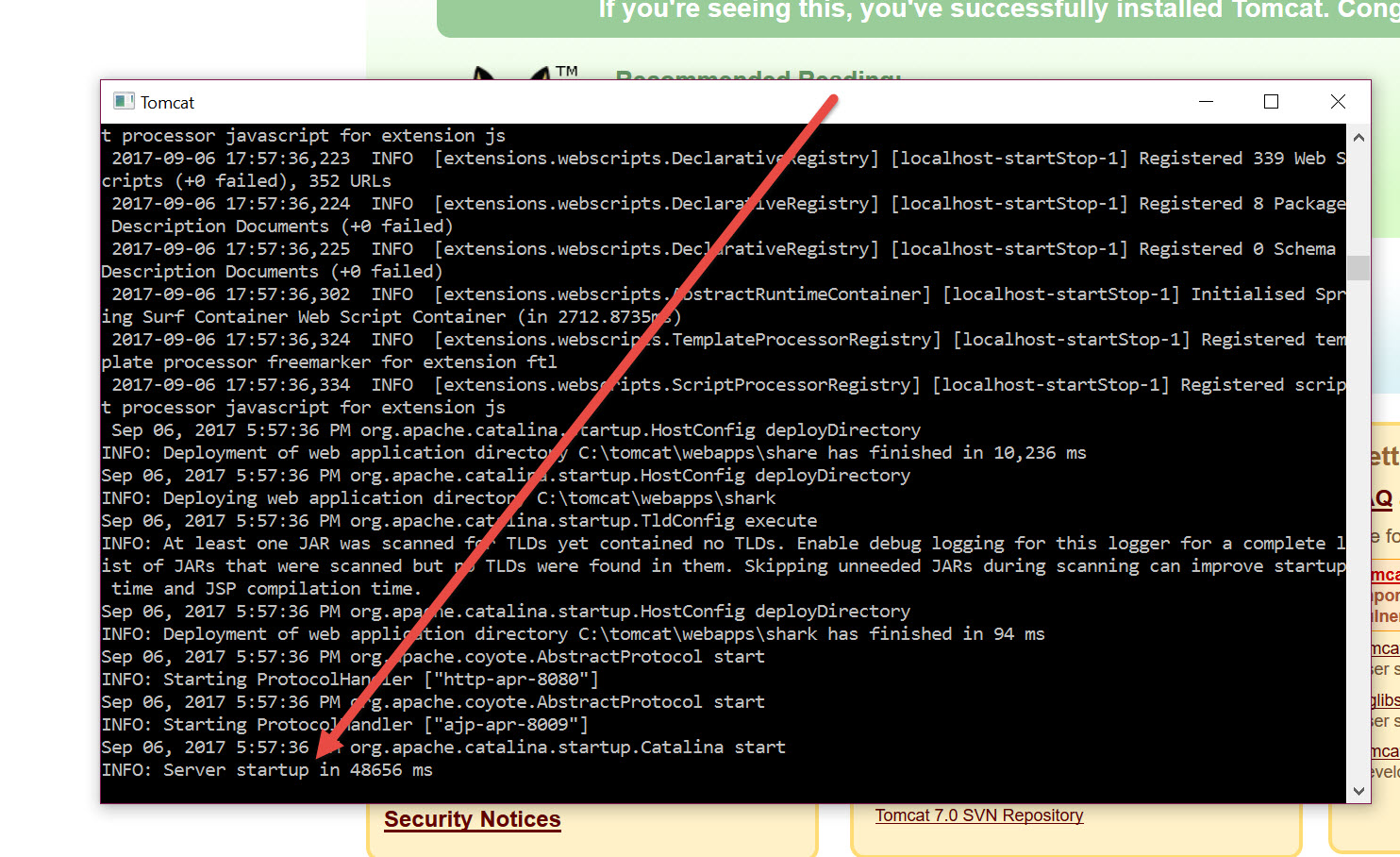Click the Recommended Reading heading

[x=758, y=75]
